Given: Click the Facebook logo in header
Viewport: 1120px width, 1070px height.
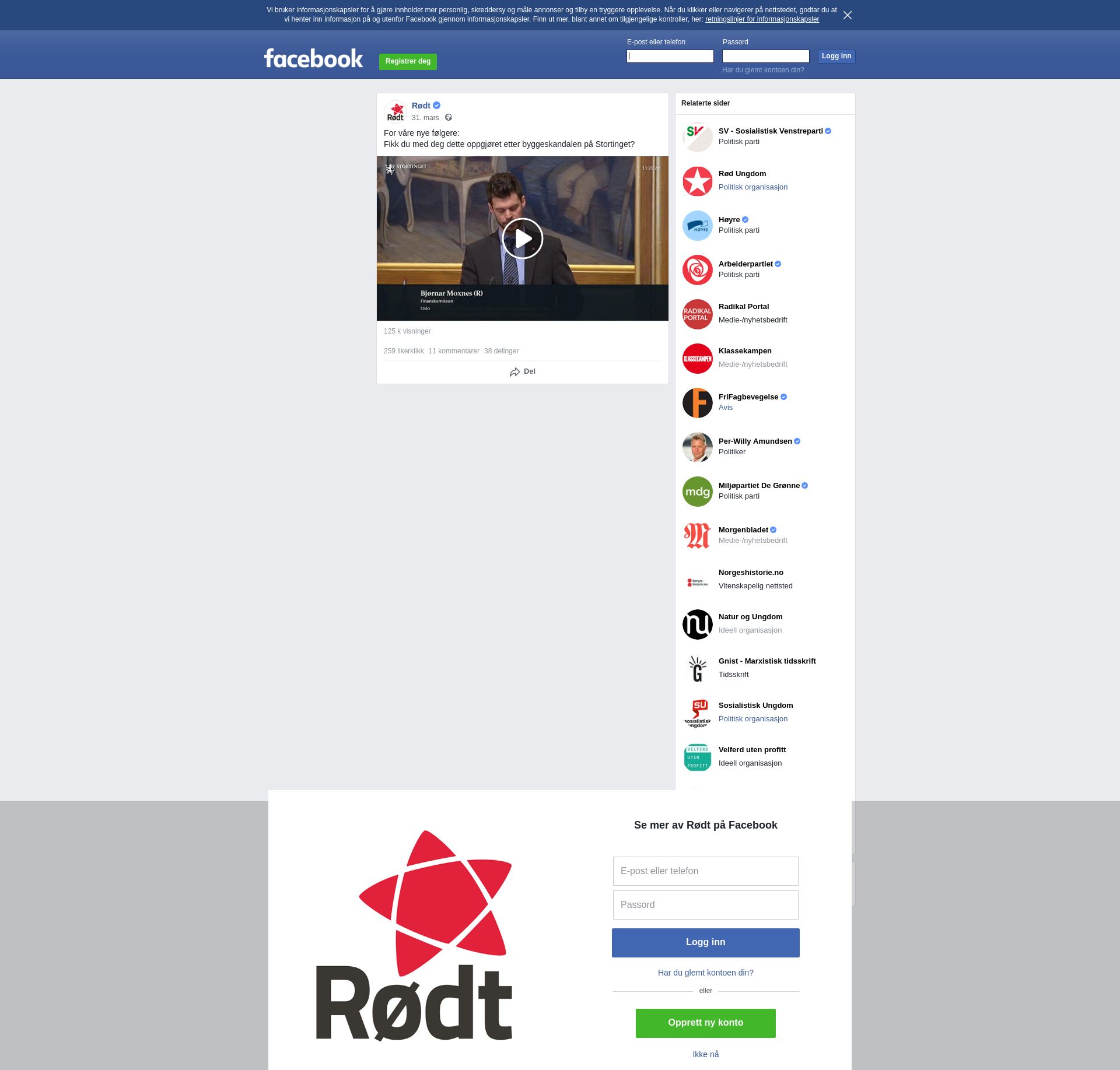Looking at the screenshot, I should pos(313,58).
